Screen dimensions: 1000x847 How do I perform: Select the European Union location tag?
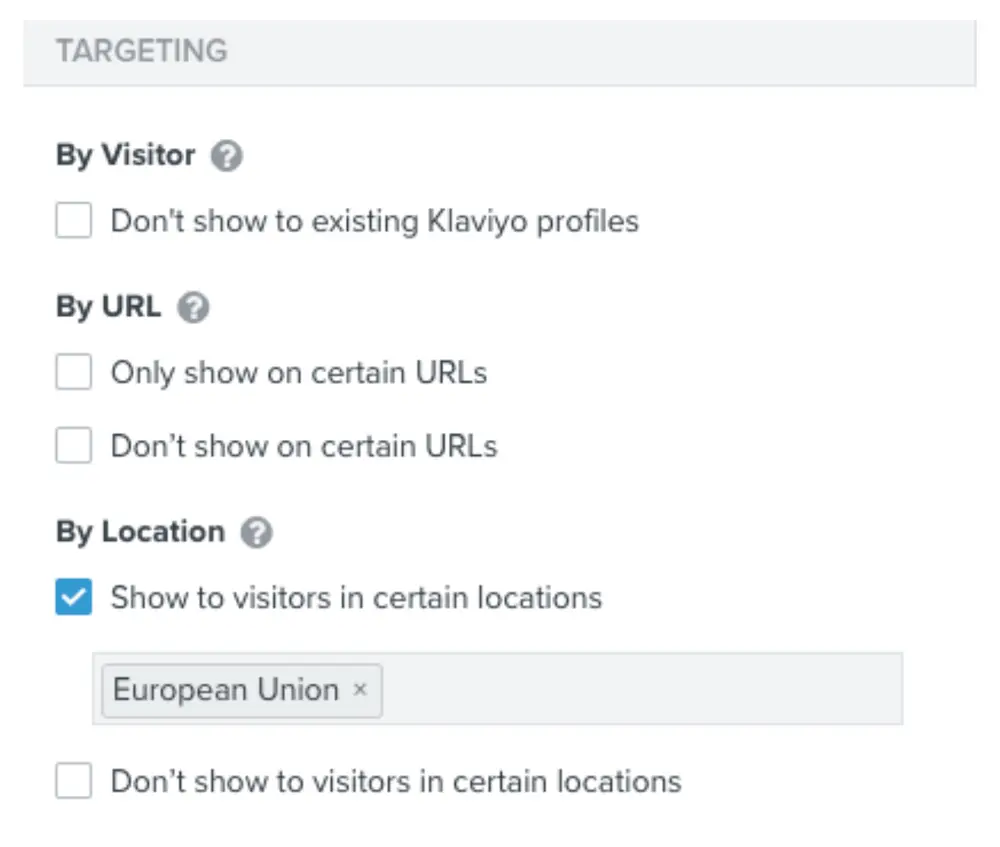226,690
